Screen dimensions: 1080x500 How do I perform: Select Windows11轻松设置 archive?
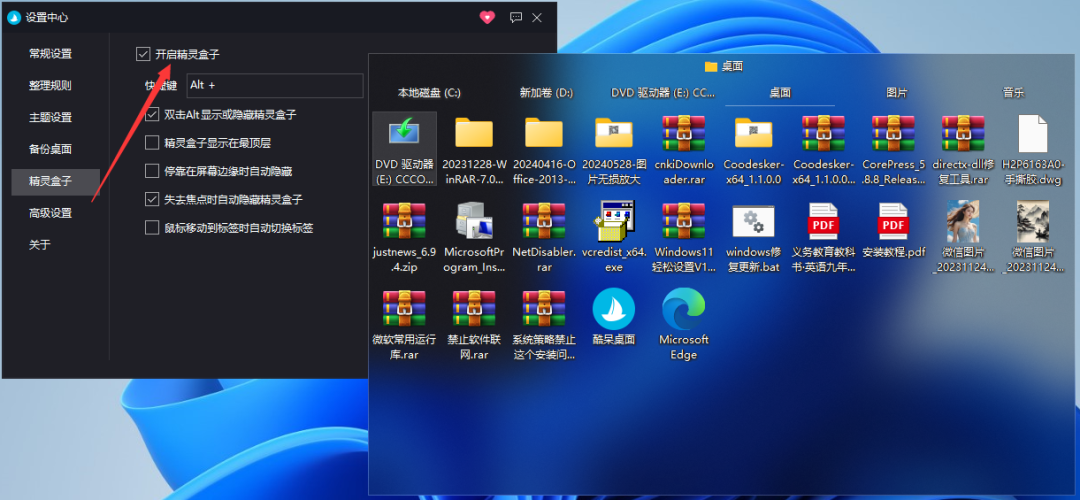683,220
